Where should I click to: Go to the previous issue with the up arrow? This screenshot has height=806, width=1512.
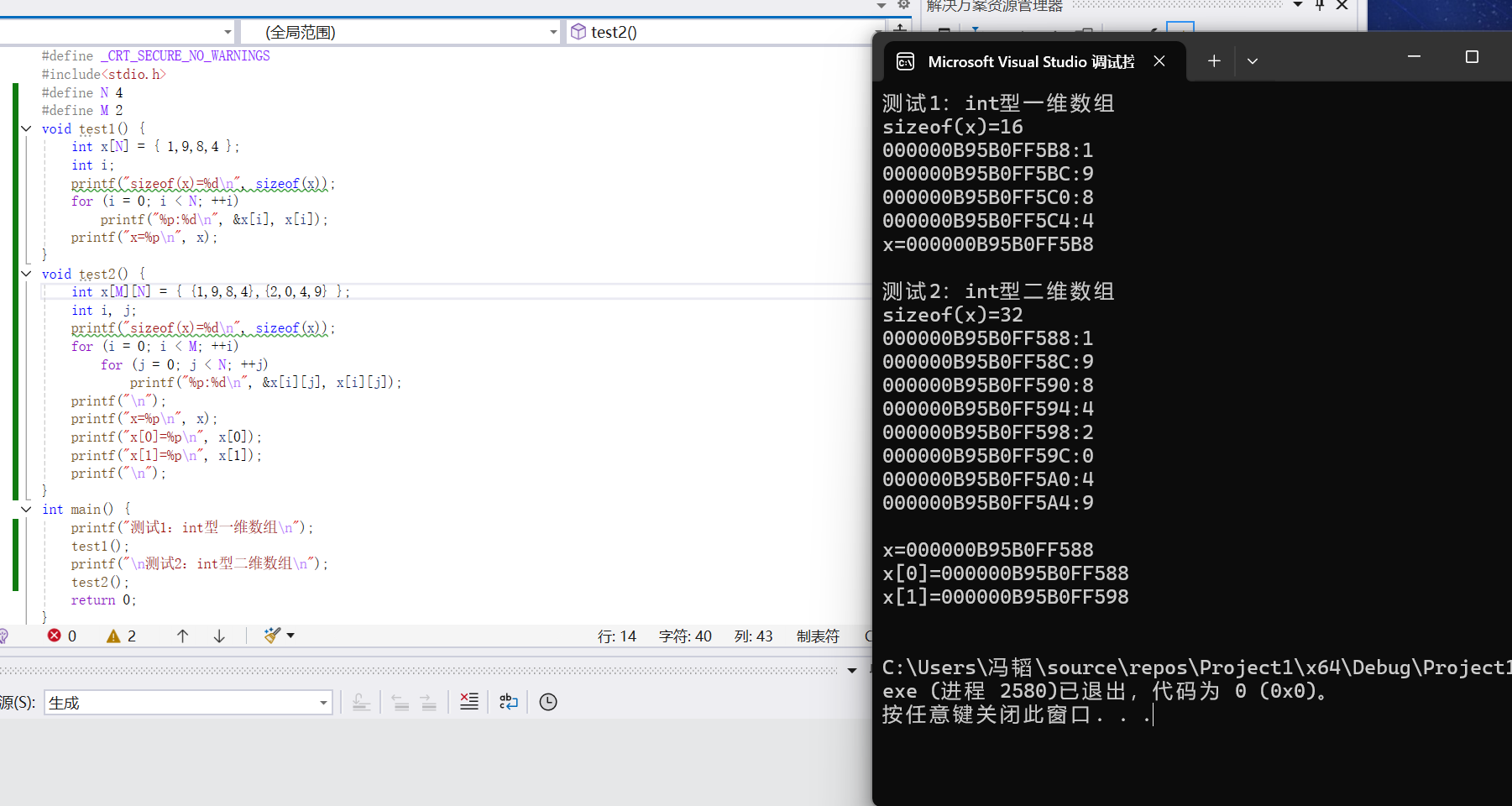(x=182, y=636)
